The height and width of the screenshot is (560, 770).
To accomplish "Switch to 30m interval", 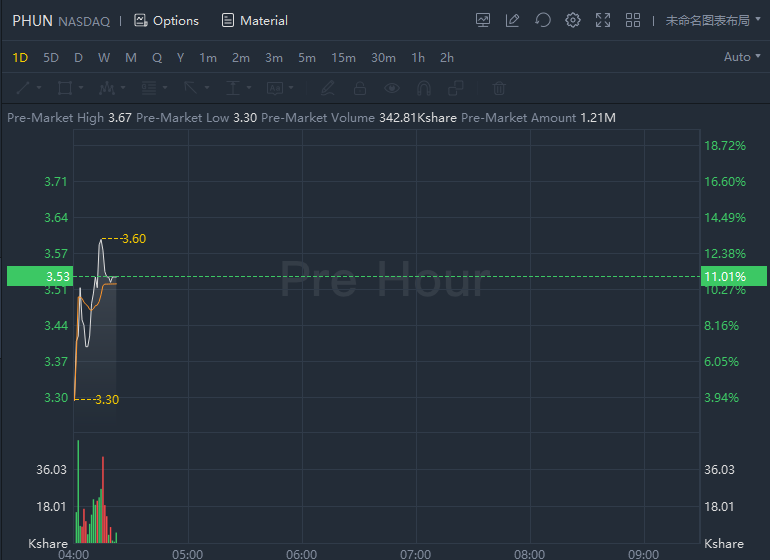I will pyautogui.click(x=383, y=58).
